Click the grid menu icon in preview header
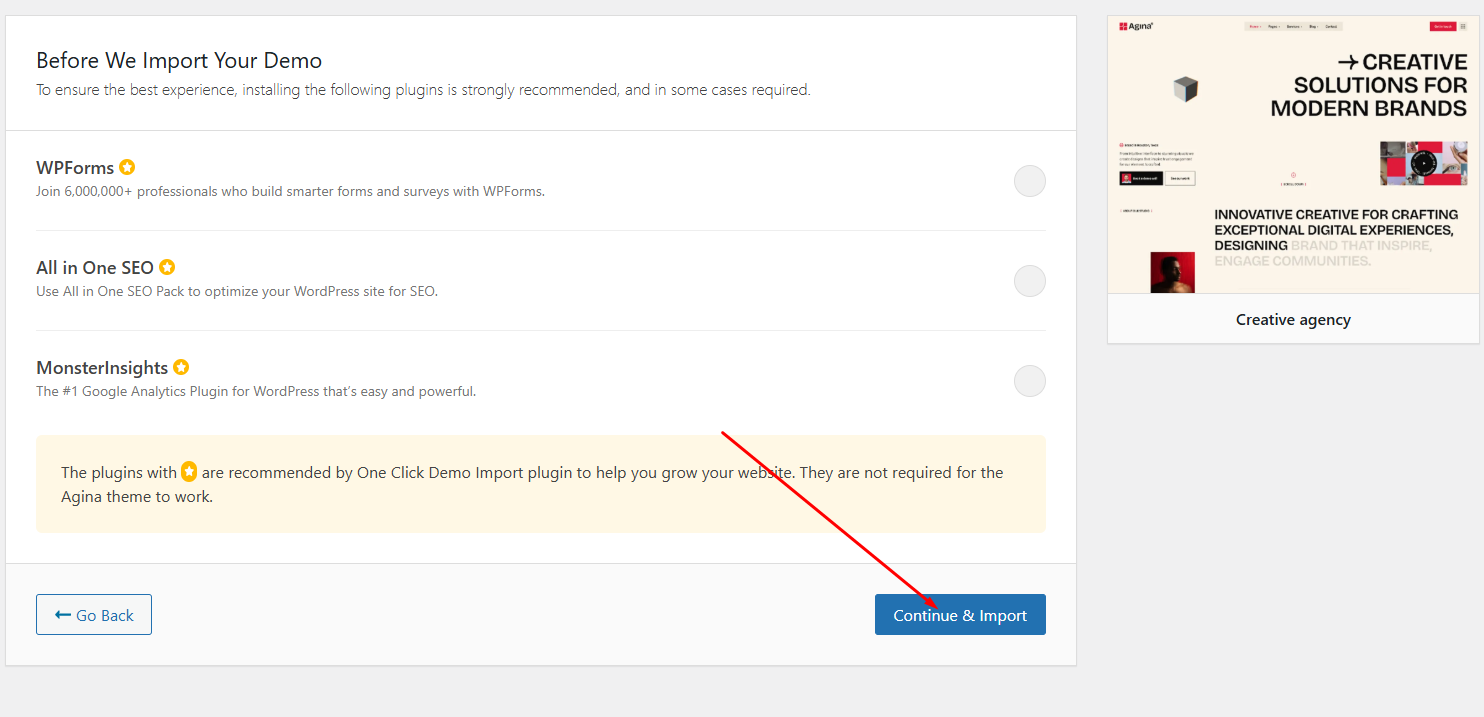 click(x=1464, y=26)
